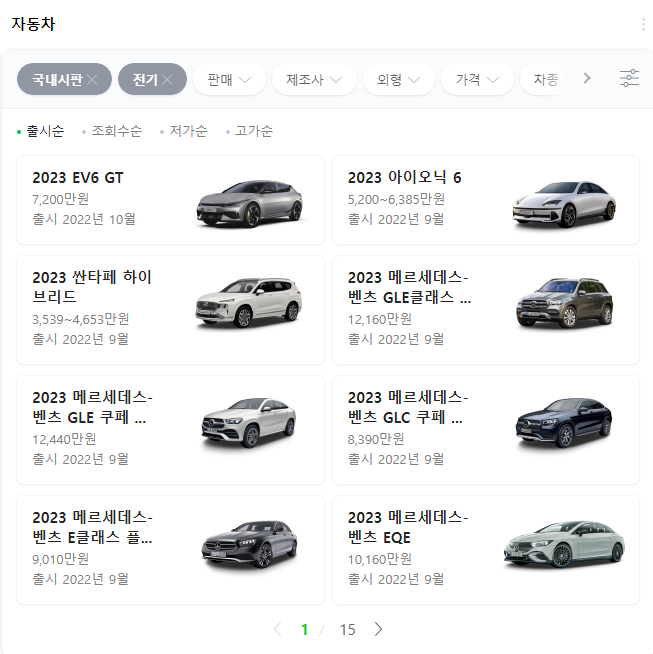Click the silver EQE sedan image
The image size is (653, 654).
click(x=564, y=544)
